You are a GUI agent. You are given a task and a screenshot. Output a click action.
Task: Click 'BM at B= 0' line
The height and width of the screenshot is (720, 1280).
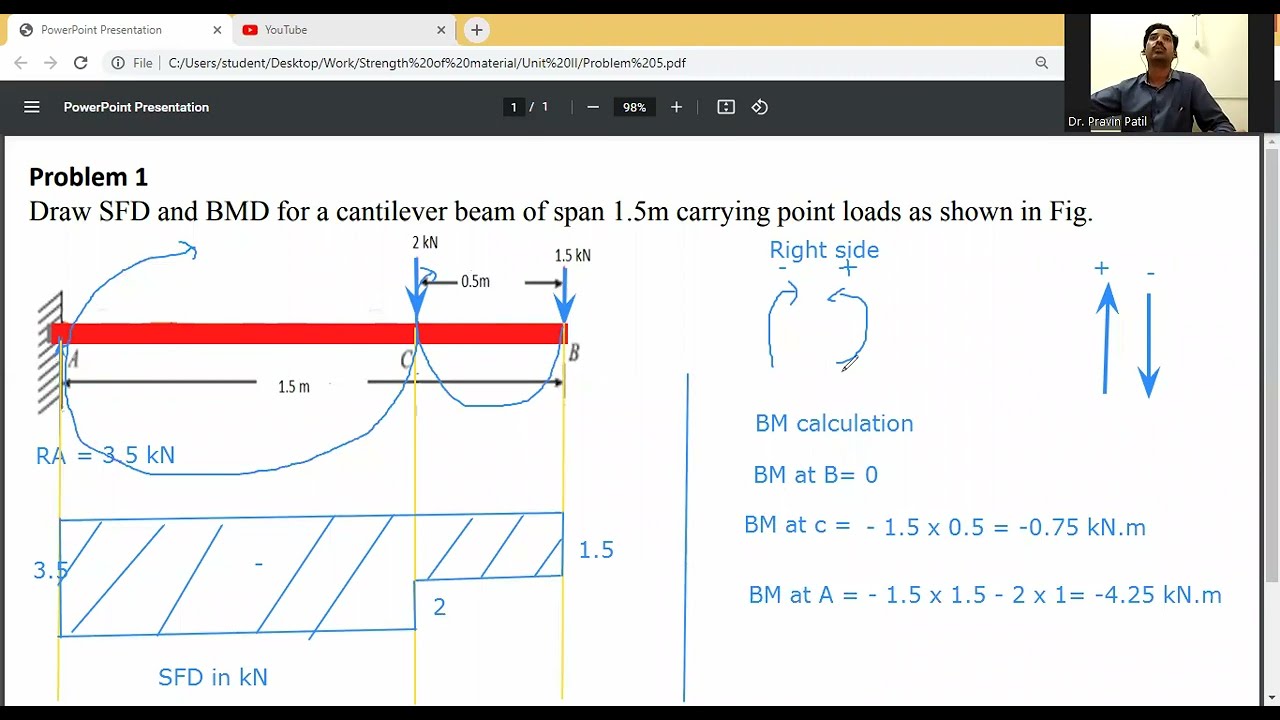tap(815, 475)
